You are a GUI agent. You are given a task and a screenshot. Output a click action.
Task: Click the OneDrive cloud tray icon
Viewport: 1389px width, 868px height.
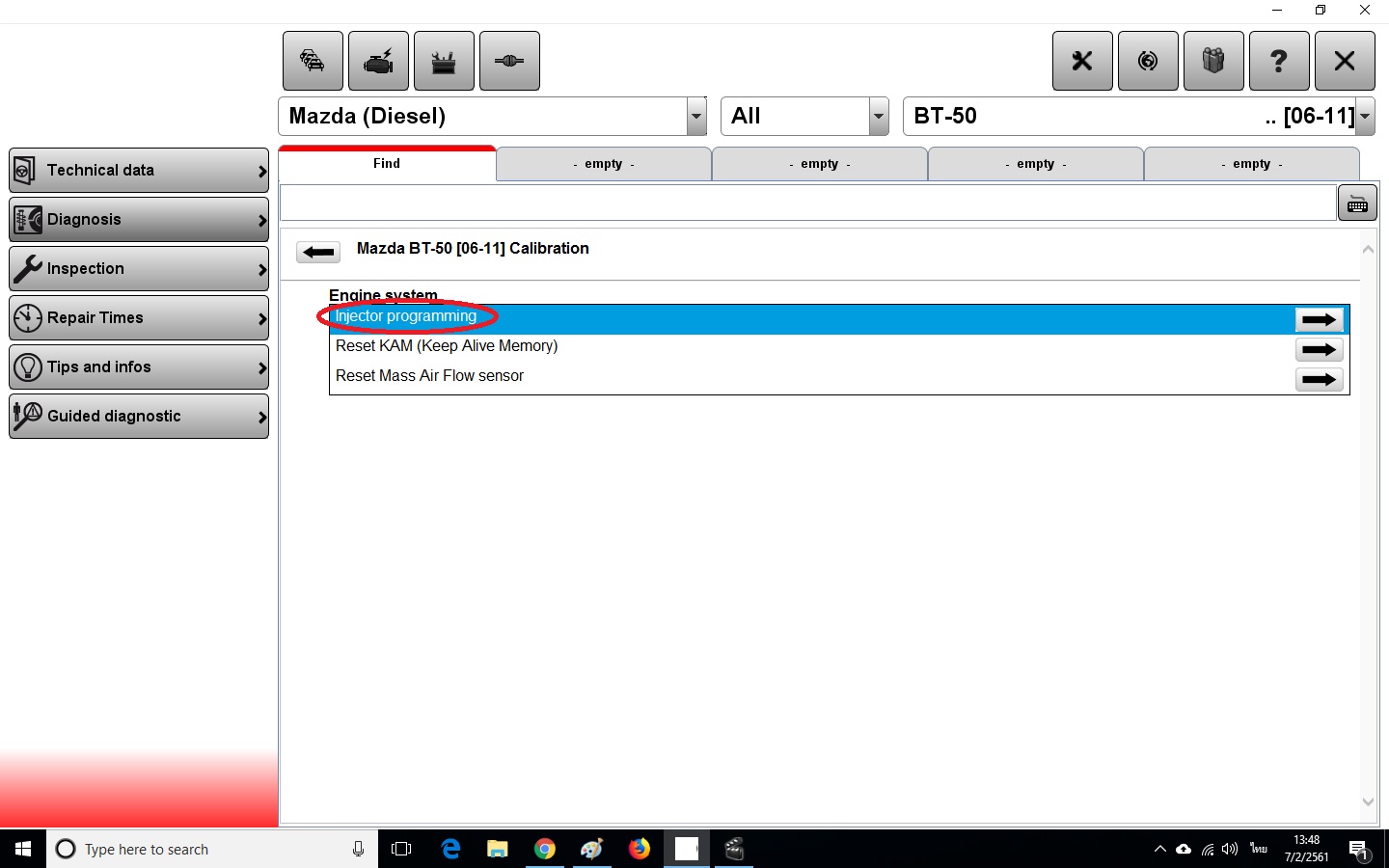(x=1184, y=849)
